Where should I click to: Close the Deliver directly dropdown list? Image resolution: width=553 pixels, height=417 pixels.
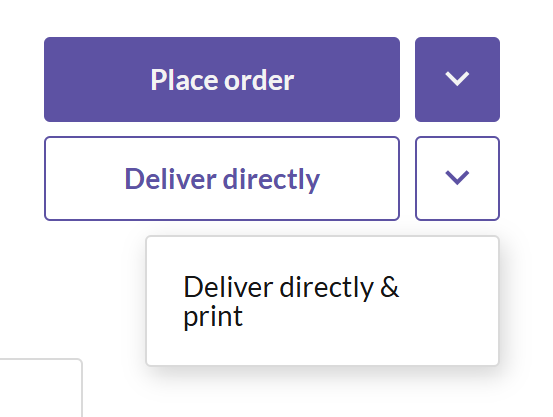coord(457,179)
